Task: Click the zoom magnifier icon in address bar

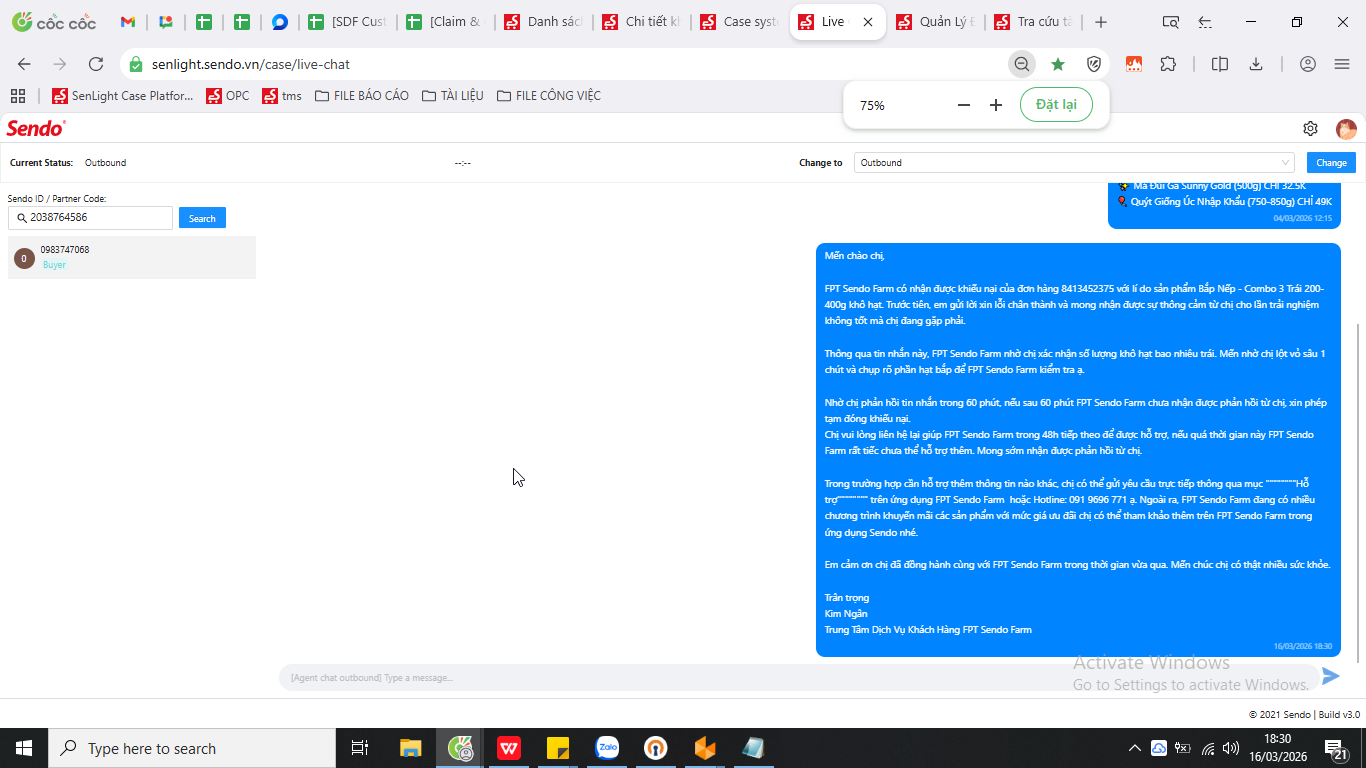Action: 1021,64
